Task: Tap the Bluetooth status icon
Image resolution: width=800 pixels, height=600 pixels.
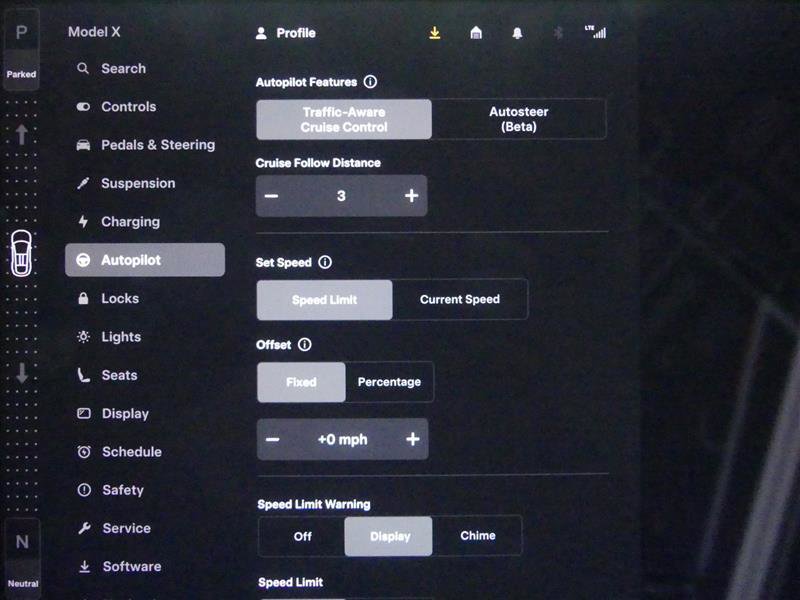Action: [558, 33]
